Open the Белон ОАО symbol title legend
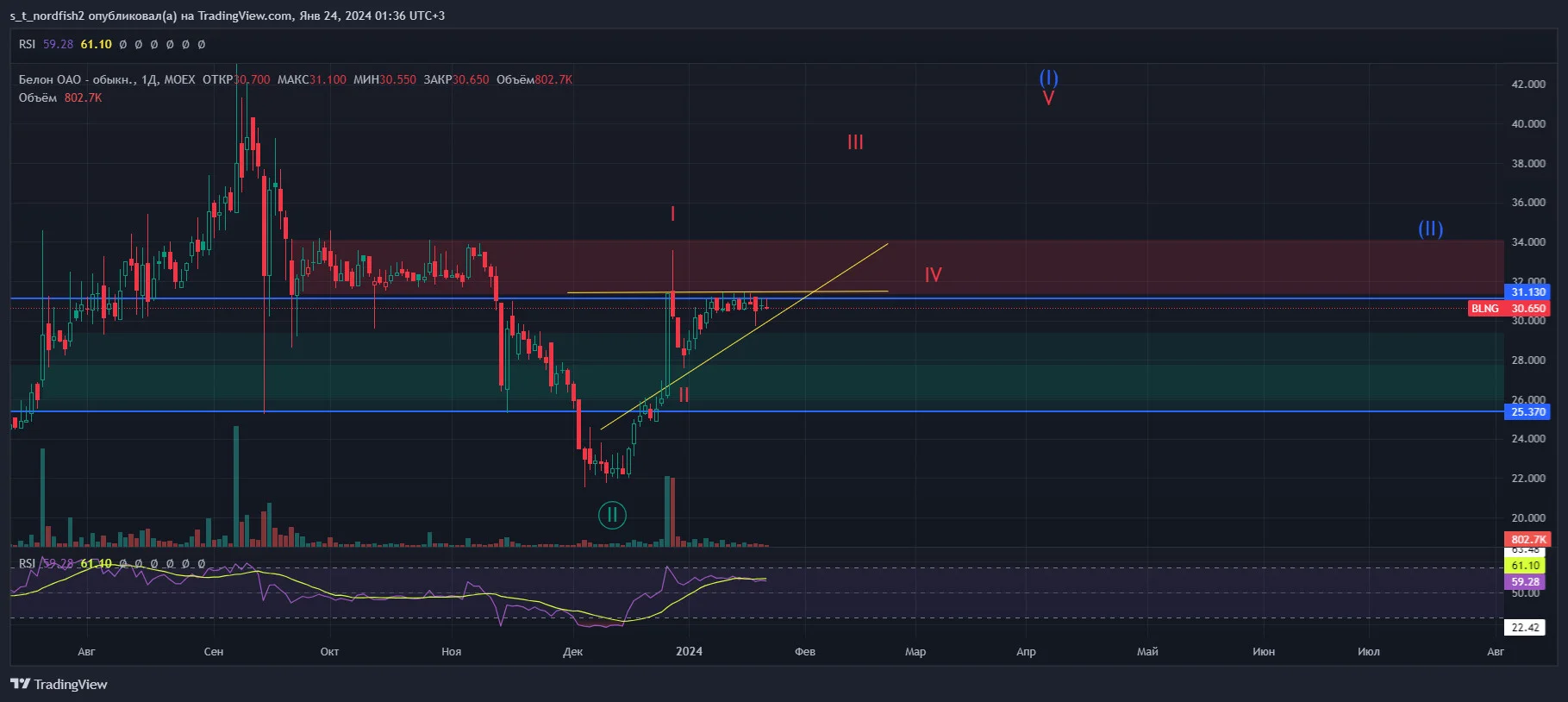Screen dimensions: 1568x702 point(107,79)
